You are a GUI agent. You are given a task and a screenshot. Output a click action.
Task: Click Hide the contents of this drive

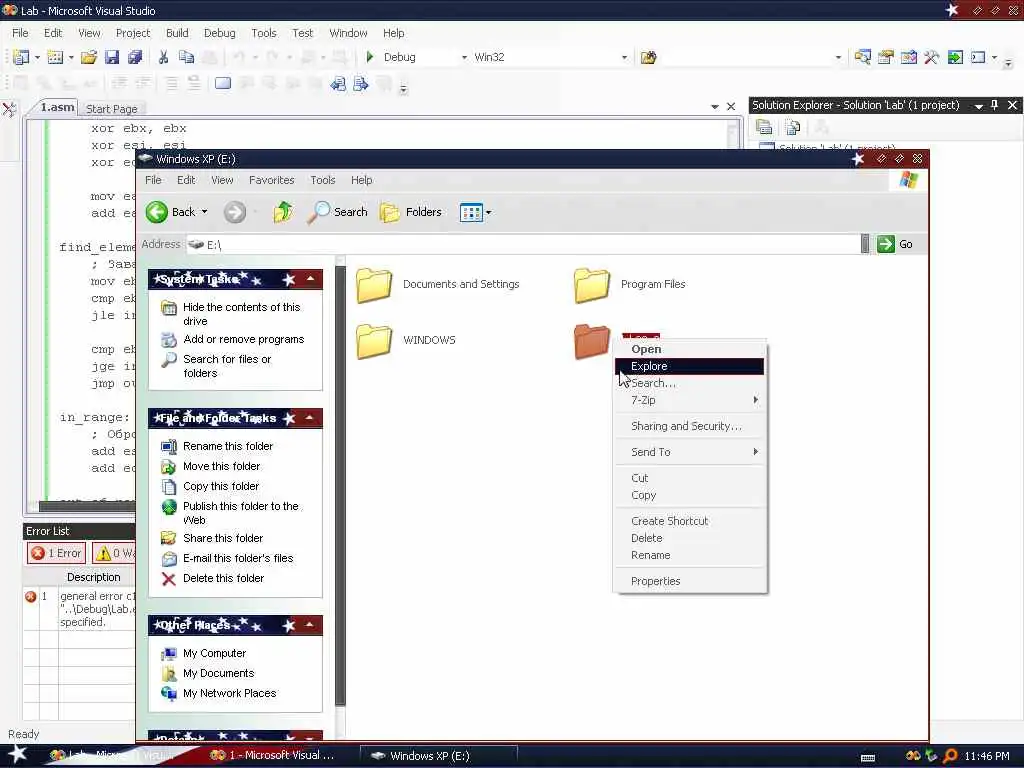(x=242, y=313)
